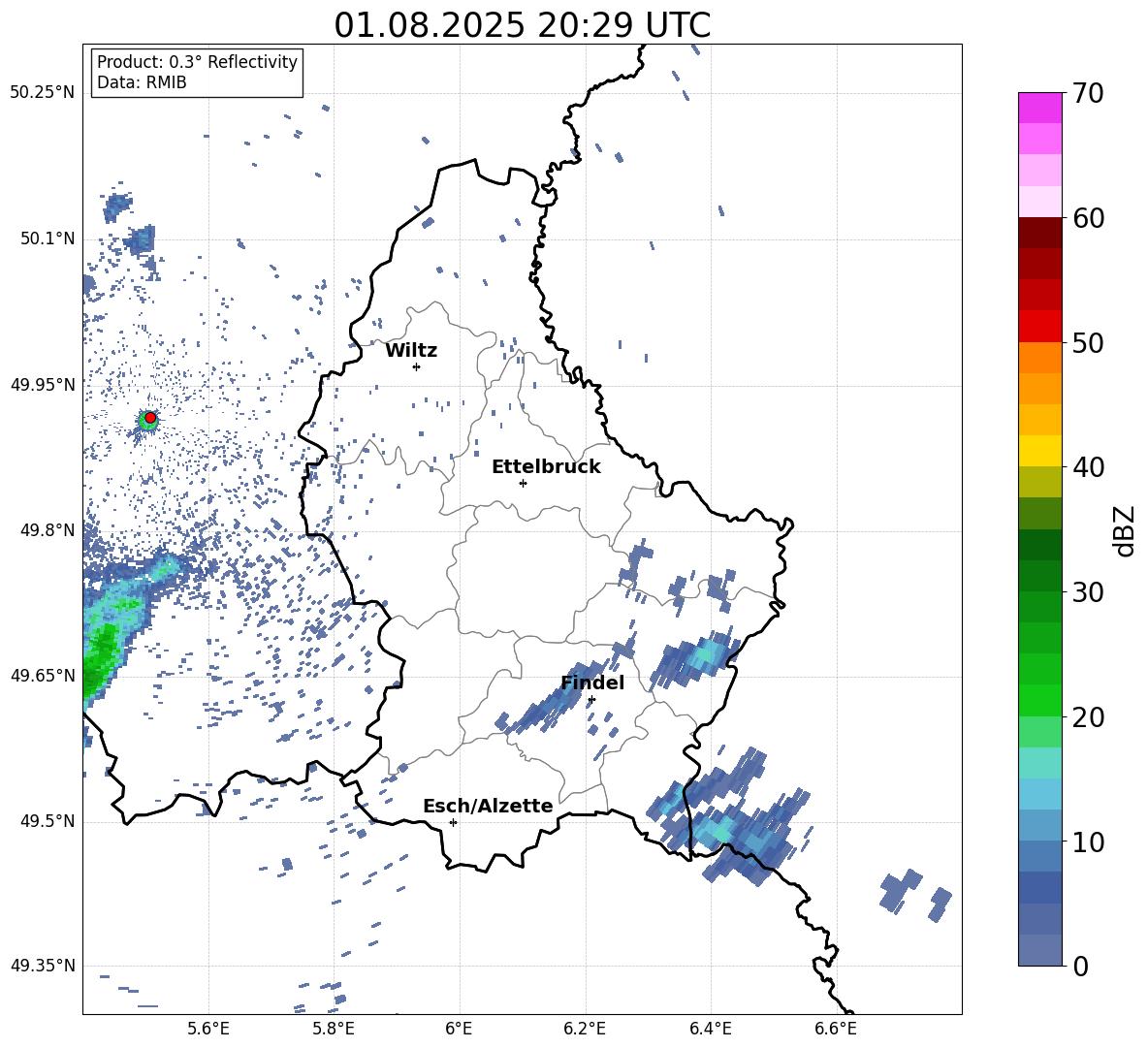Click 'Product: 0.3° Reflectivity' legend text
Viewport: 1148px width, 1048px height.
click(197, 61)
